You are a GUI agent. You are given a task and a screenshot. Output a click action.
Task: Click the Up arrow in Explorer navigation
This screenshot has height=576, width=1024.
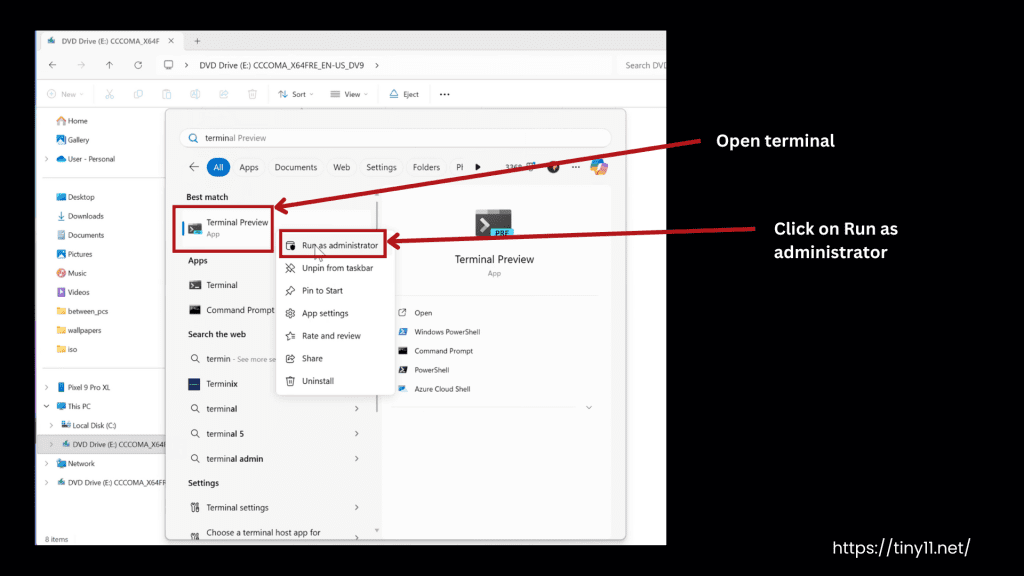click(109, 65)
